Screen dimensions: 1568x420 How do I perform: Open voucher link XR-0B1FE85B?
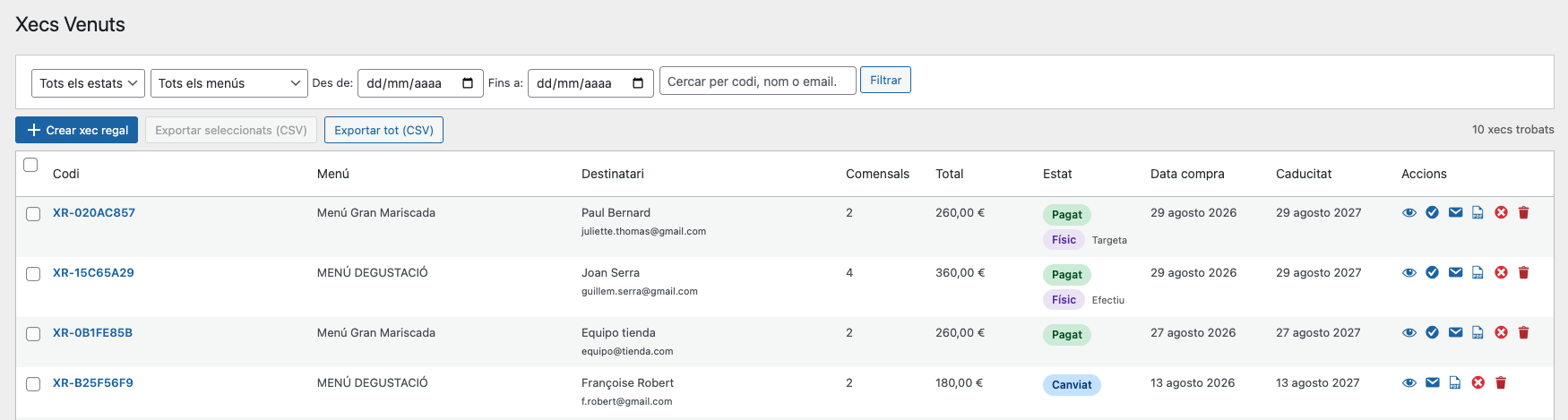pyautogui.click(x=92, y=332)
